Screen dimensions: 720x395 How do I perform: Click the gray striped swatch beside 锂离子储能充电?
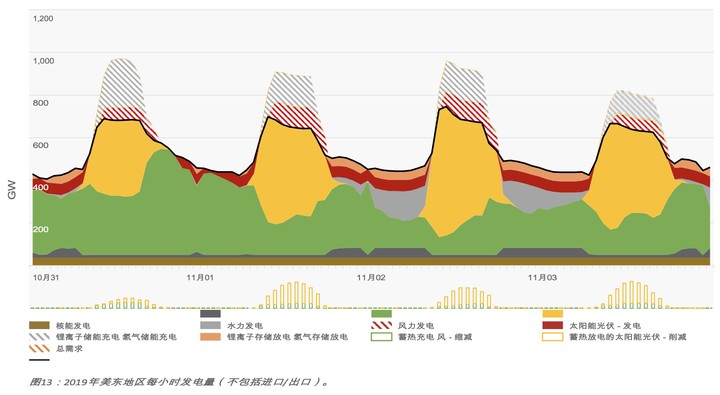click(39, 337)
